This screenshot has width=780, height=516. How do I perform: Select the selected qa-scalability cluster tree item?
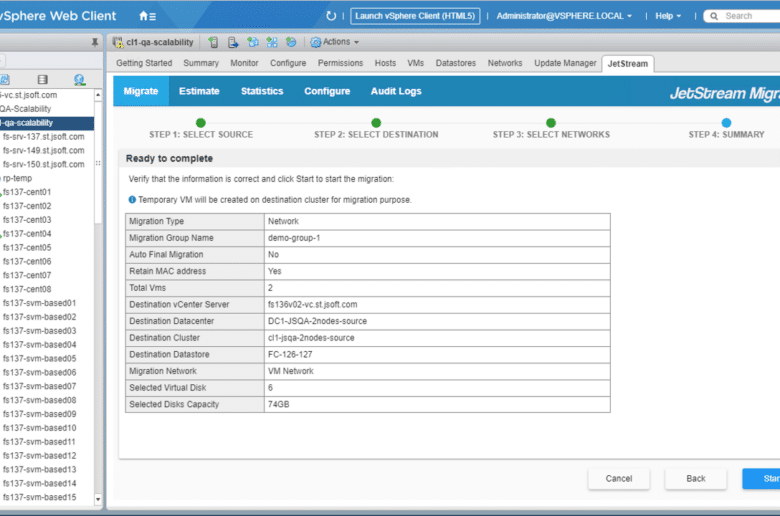(47, 122)
